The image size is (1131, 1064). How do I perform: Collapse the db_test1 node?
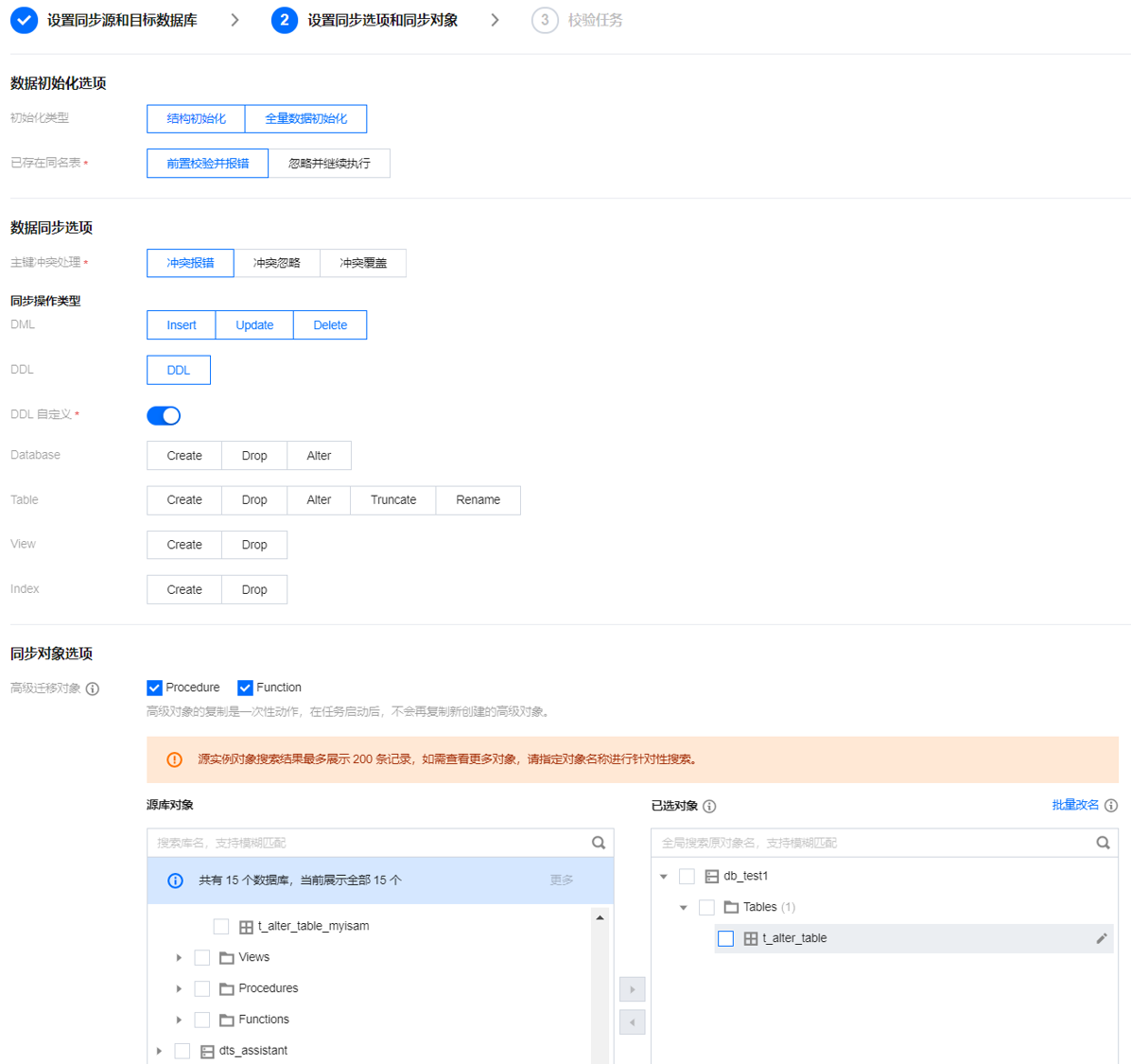pyautogui.click(x=664, y=877)
